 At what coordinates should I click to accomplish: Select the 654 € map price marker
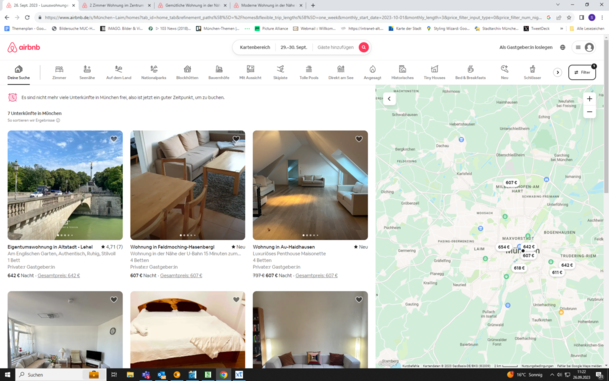coord(503,247)
